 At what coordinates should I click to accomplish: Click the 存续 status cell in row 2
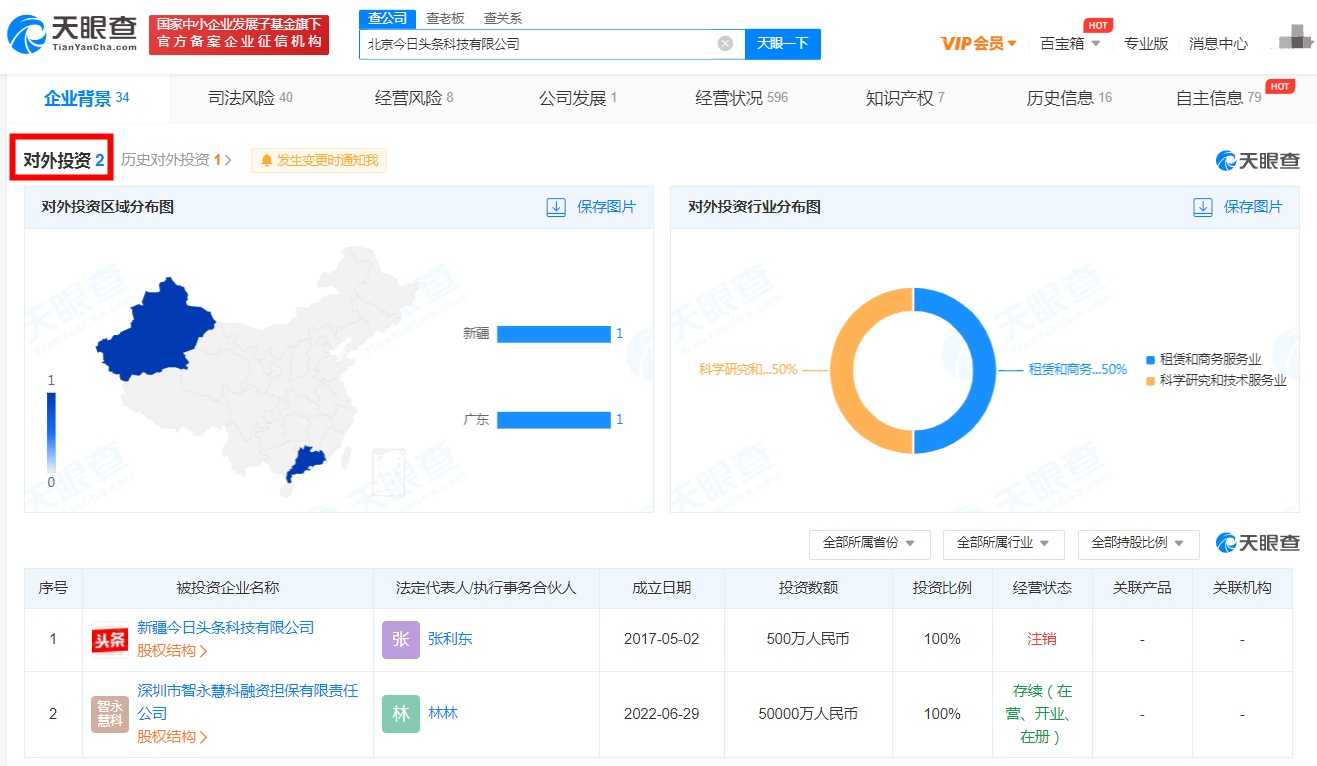tap(1042, 714)
